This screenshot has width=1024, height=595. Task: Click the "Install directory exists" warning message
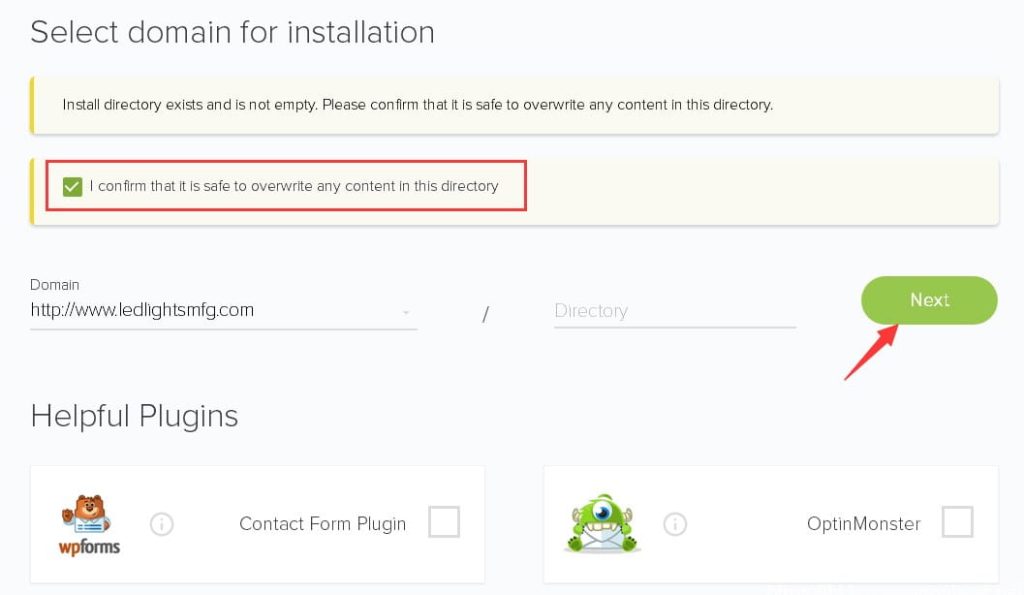(417, 104)
